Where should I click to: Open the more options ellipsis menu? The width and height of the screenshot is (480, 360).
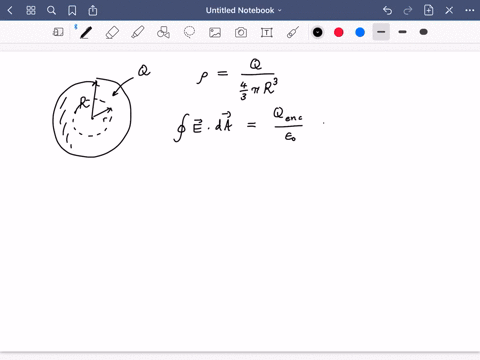(470, 11)
